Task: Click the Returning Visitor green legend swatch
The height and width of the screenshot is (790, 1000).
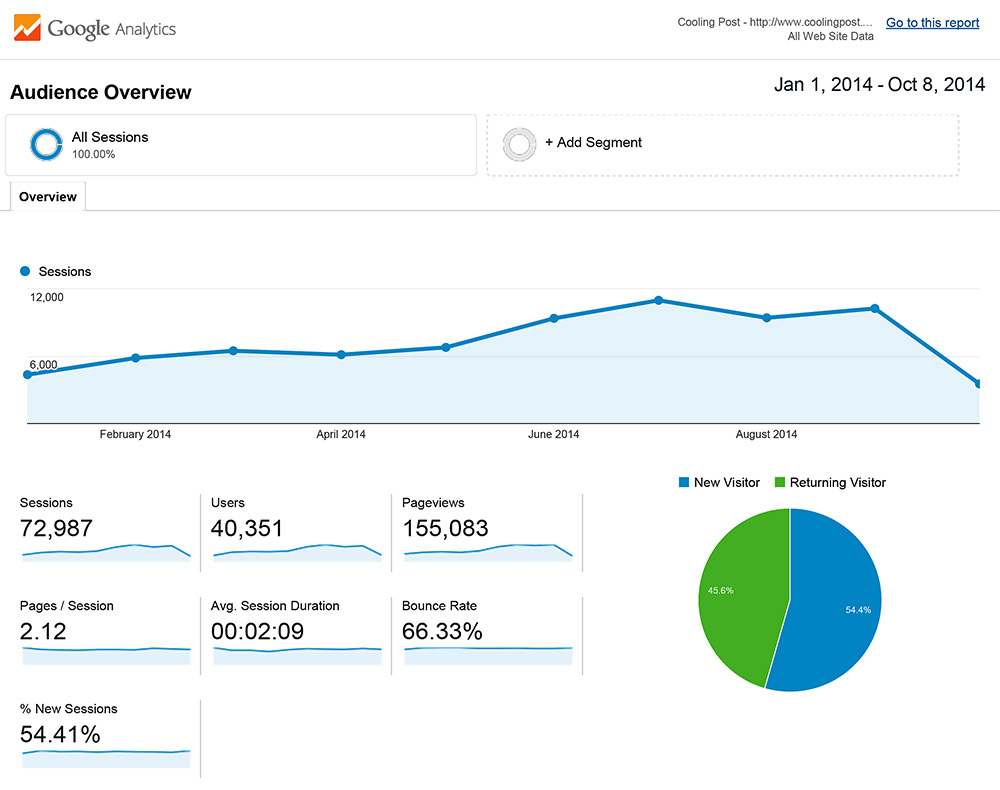Action: [x=780, y=483]
